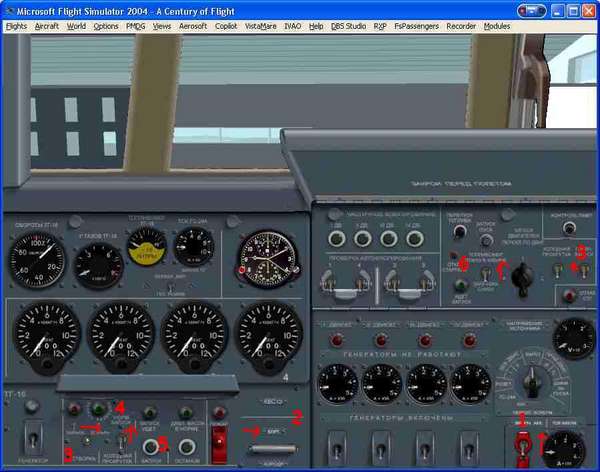Open the Aircraft menu
The height and width of the screenshot is (472, 600).
(47, 26)
